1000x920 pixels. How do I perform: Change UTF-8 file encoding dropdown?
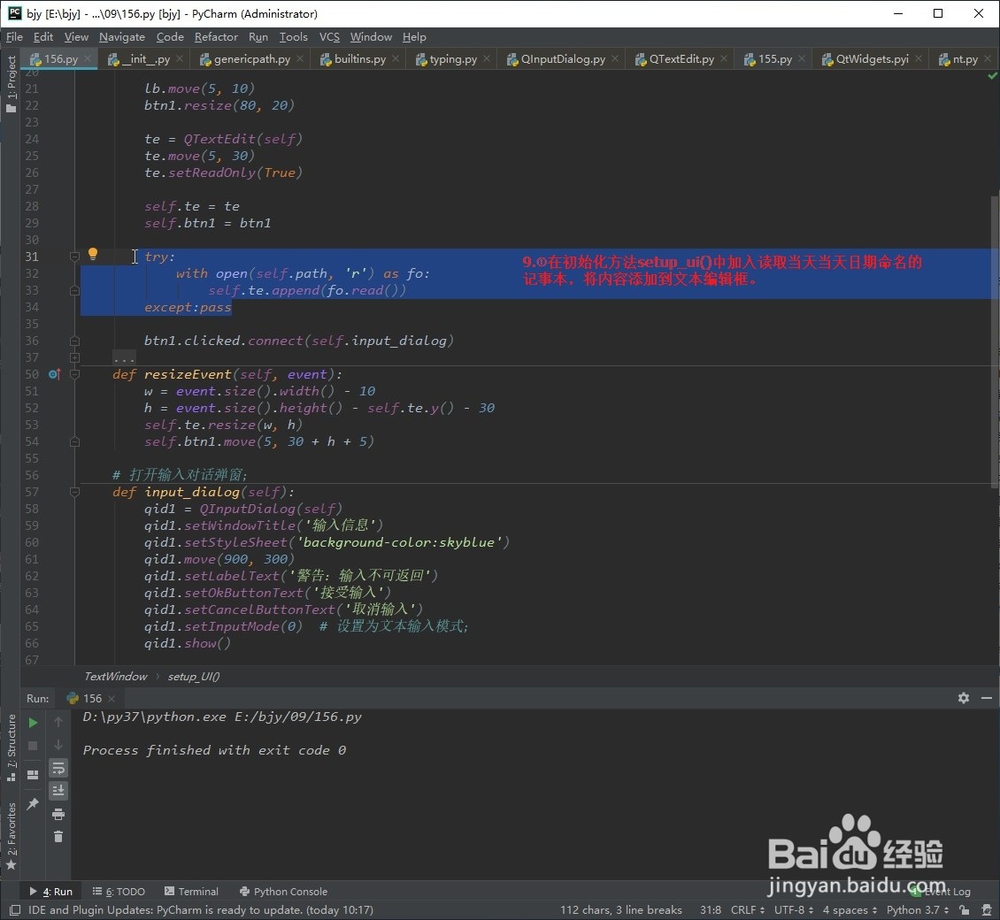794,910
